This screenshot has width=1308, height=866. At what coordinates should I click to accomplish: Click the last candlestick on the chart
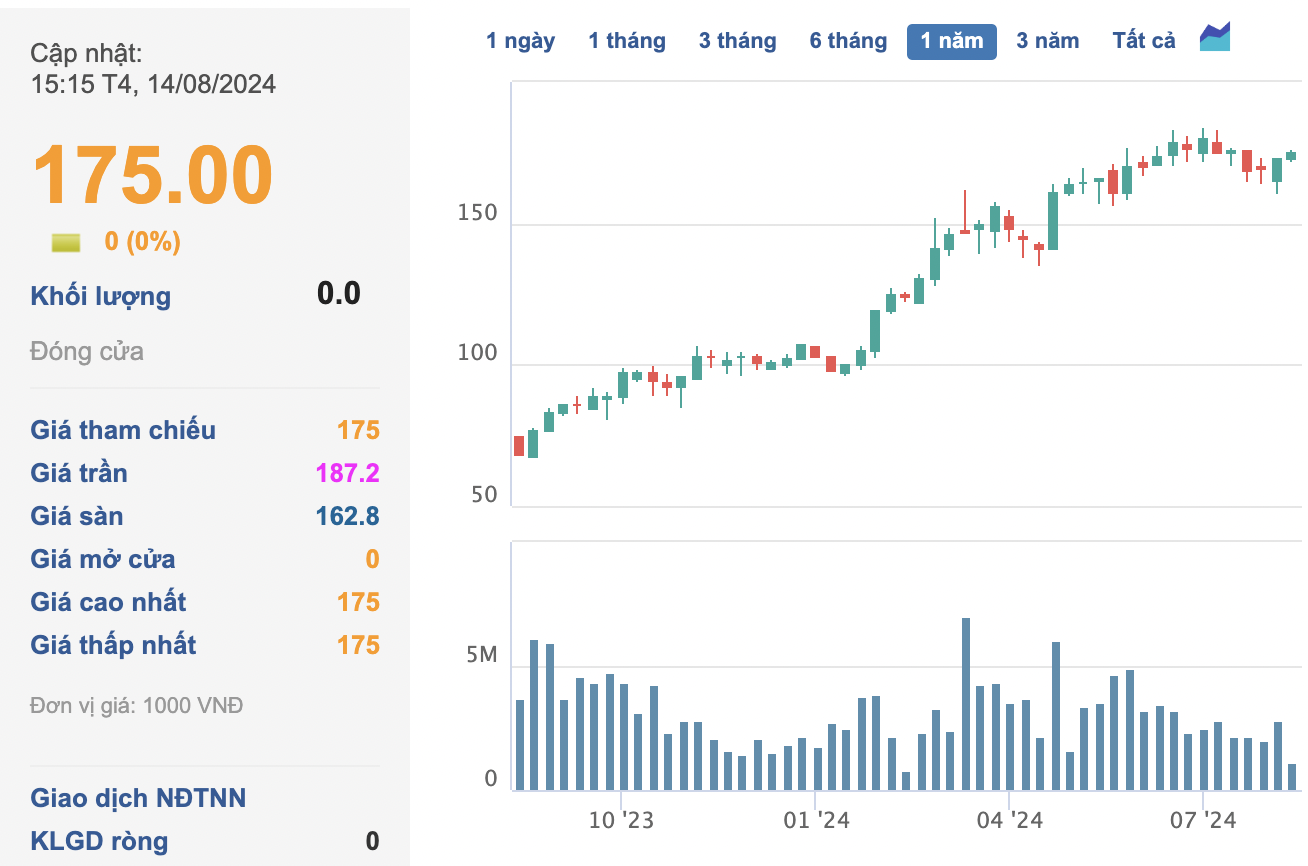(1291, 156)
